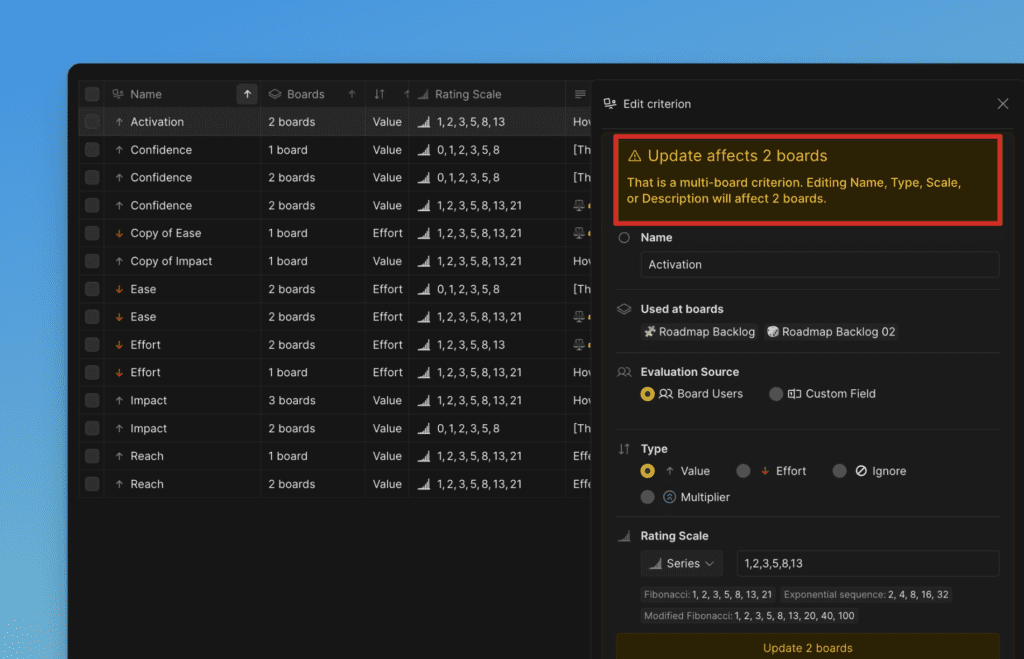Click the Update 2 boards button
1024x659 pixels.
pyautogui.click(x=807, y=647)
